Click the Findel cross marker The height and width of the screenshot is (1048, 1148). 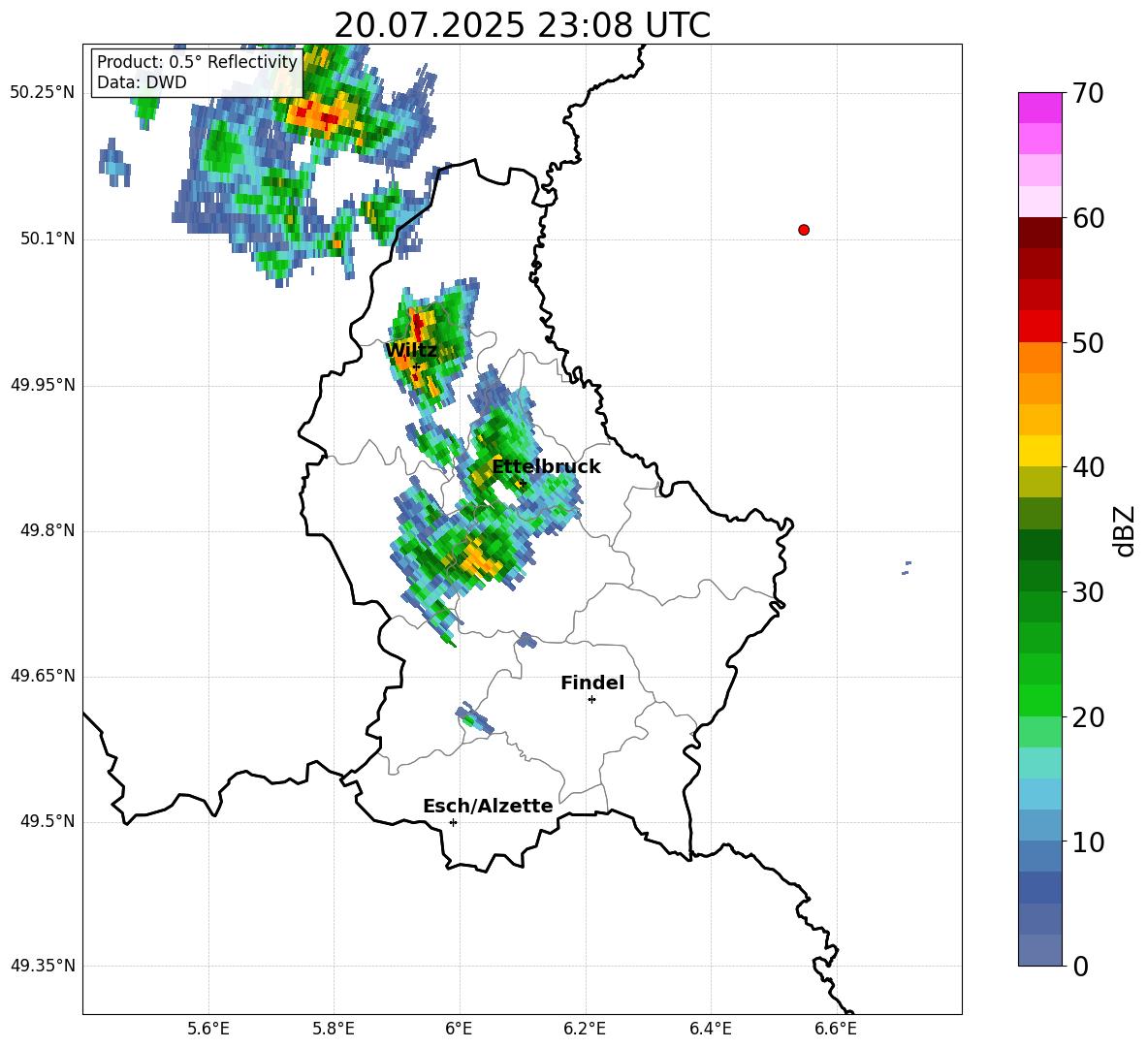pos(591,700)
